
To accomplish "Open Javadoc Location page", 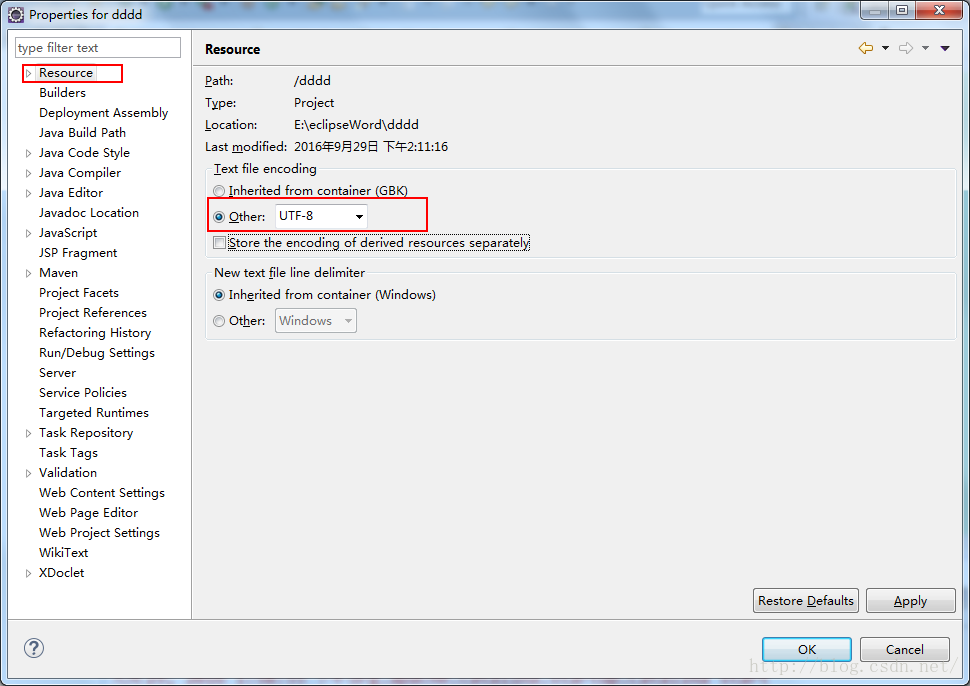I will pos(88,213).
